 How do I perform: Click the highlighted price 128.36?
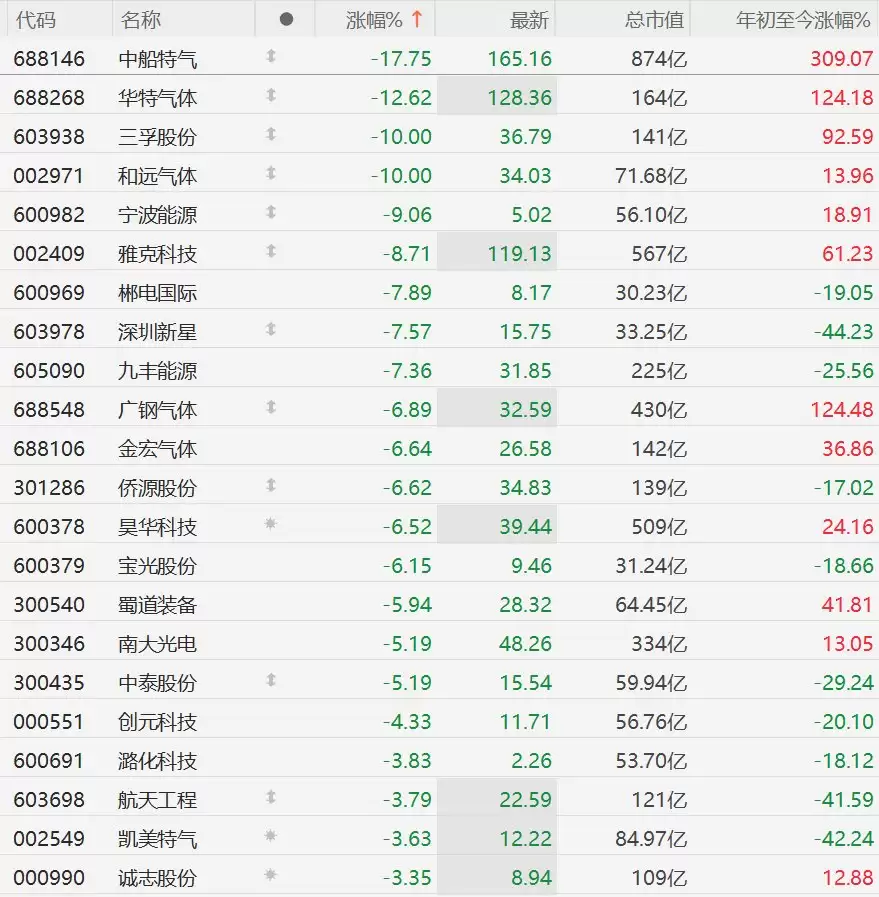point(520,98)
